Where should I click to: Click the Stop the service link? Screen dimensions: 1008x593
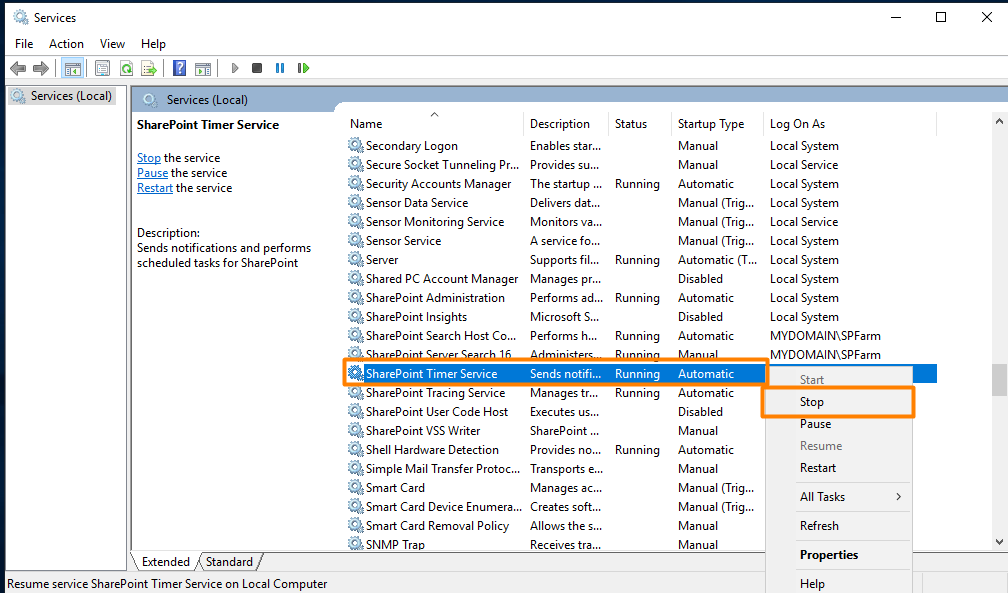148,158
